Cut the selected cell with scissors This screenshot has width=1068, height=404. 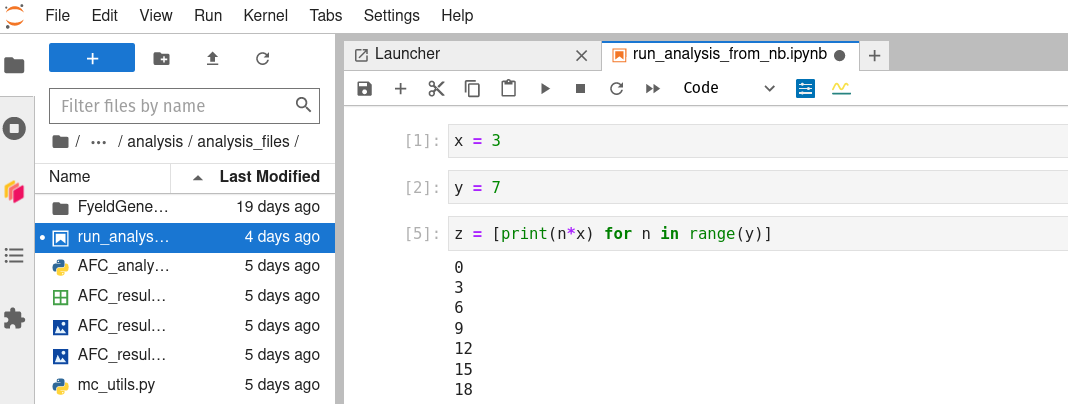437,89
